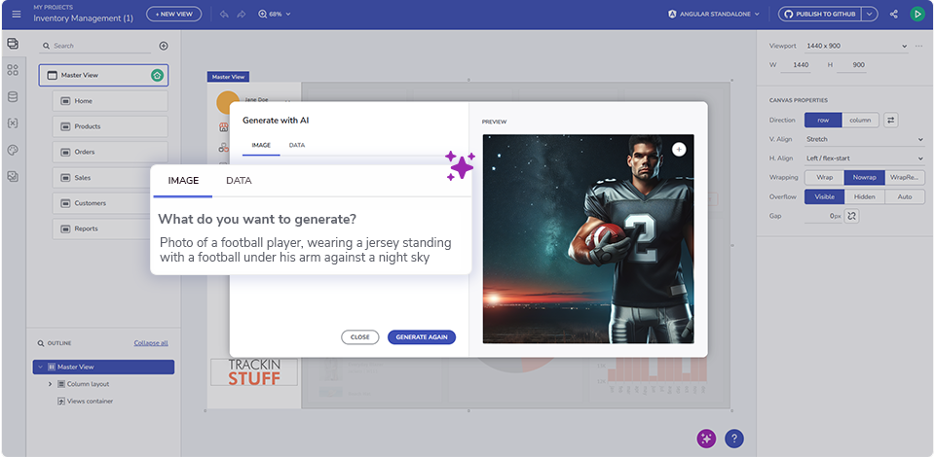Open the hamburger main menu
The width and height of the screenshot is (936, 458).
pos(16,14)
